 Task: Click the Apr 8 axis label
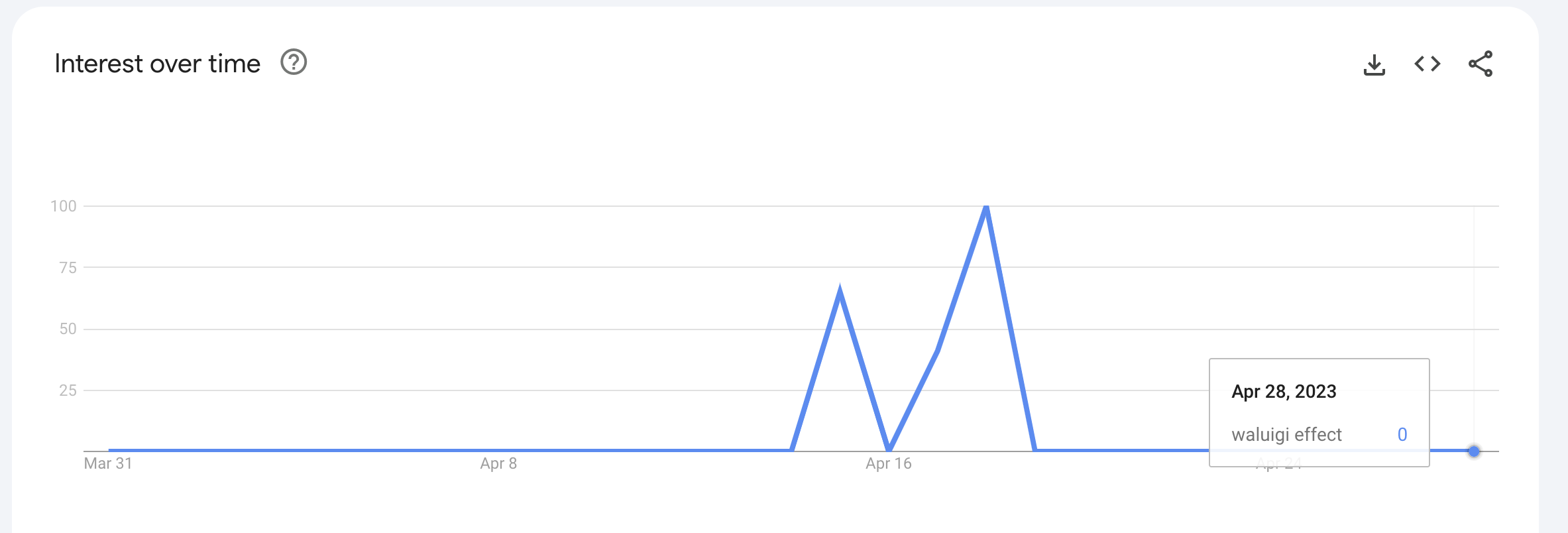pyautogui.click(x=498, y=463)
